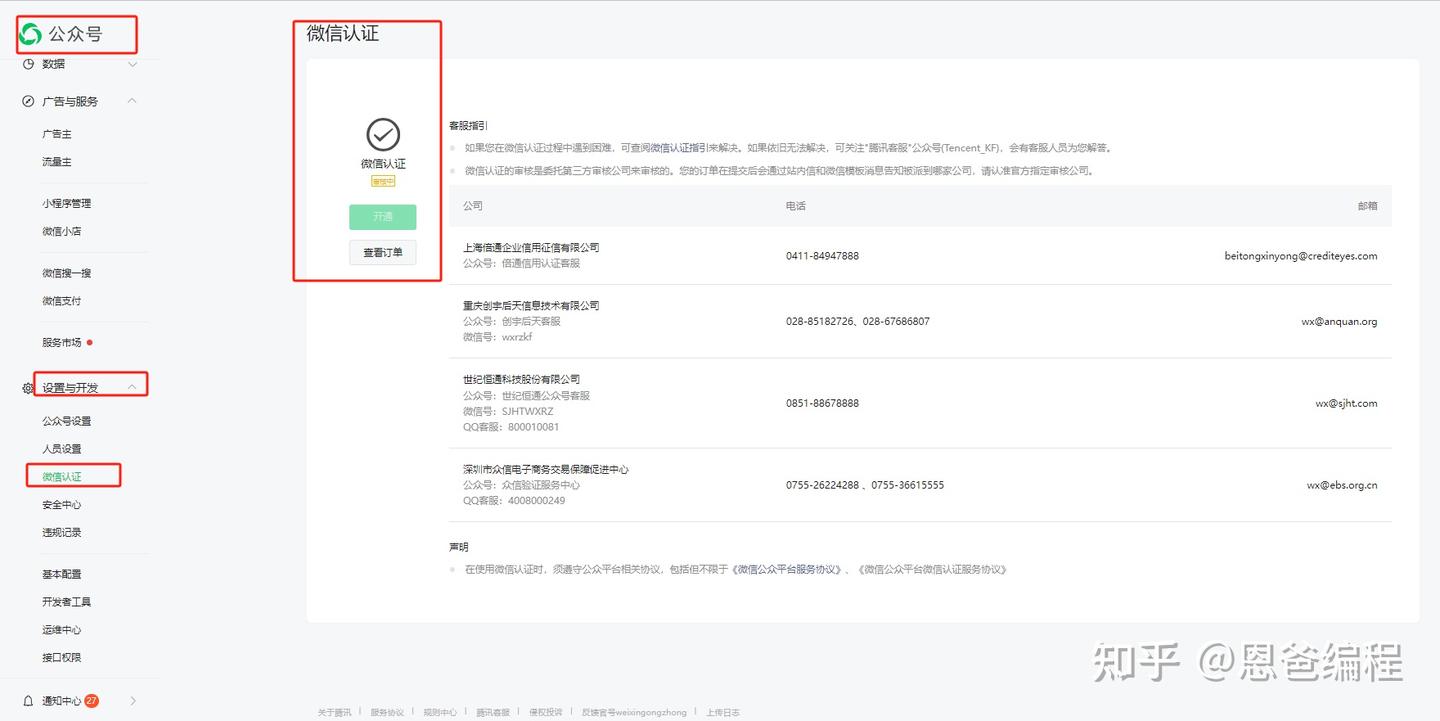Open 安全中心 in sidebar

point(62,505)
